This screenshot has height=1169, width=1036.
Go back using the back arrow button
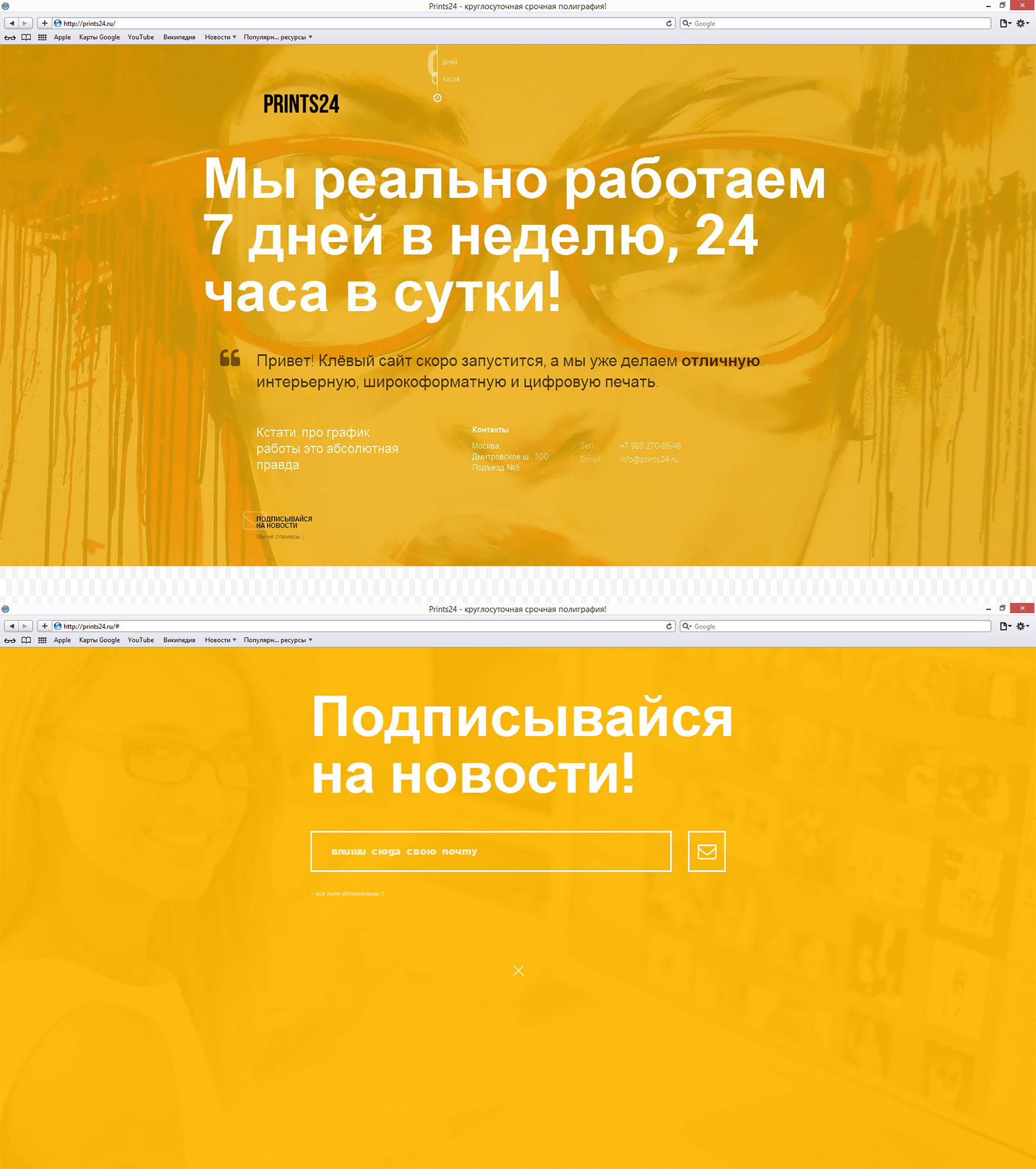(x=11, y=24)
